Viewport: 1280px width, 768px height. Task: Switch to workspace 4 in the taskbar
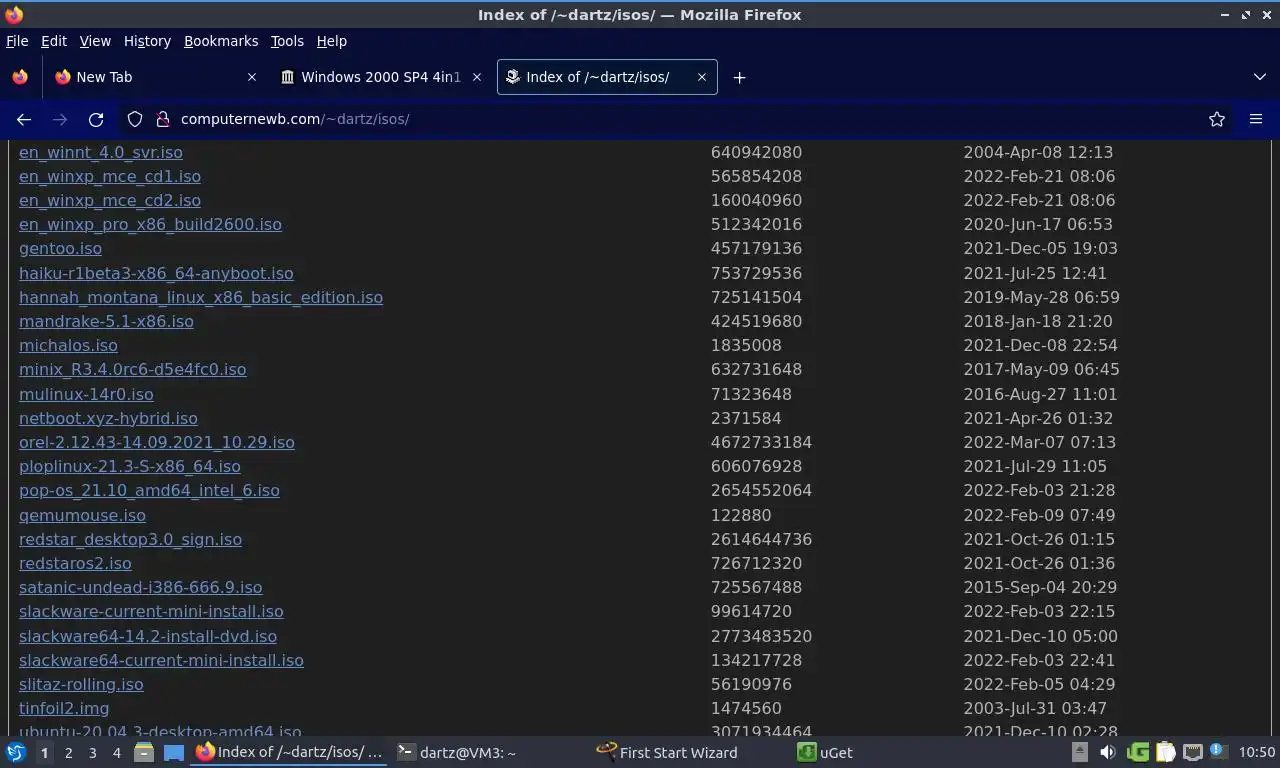117,753
